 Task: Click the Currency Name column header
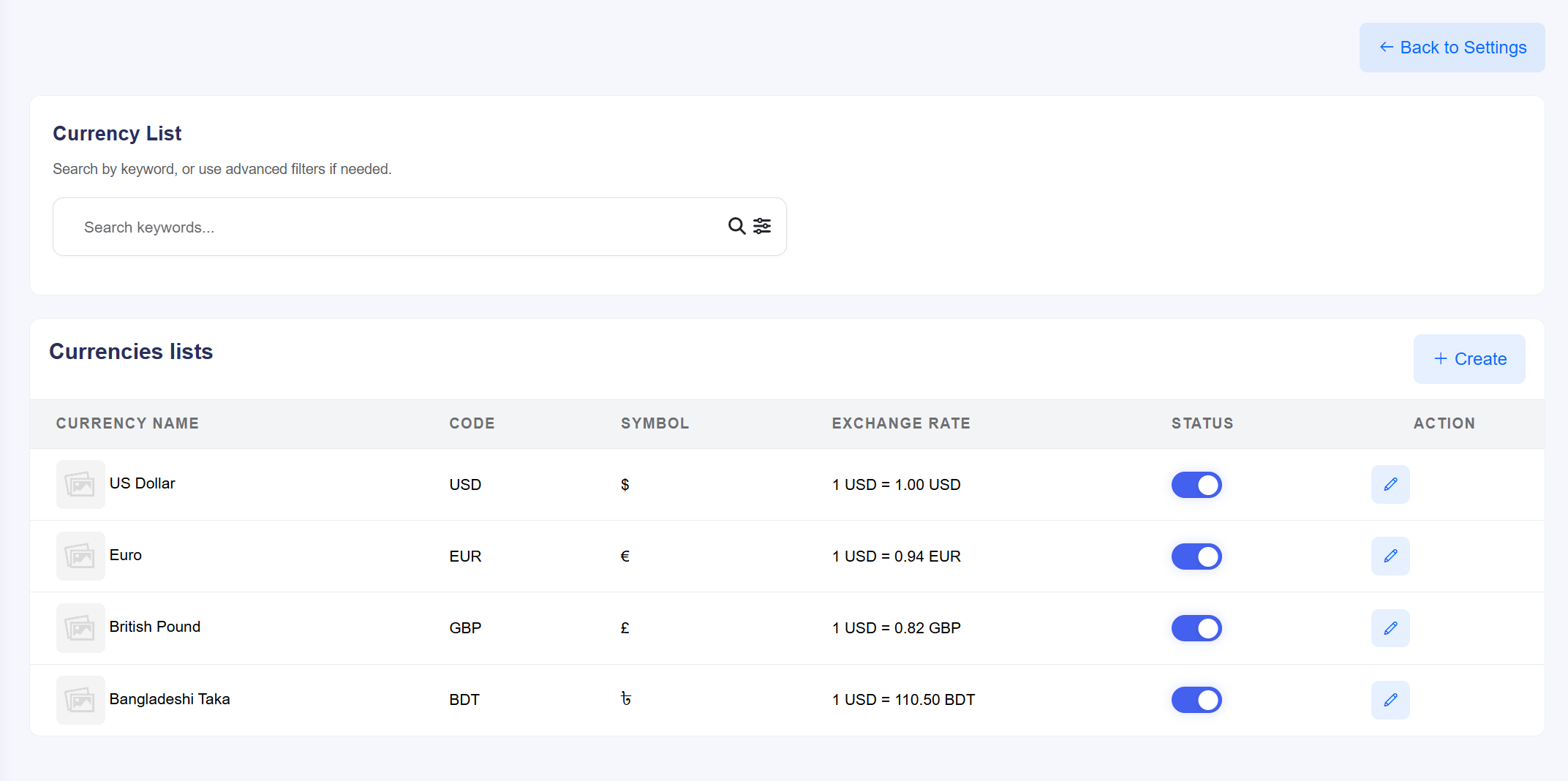[127, 423]
